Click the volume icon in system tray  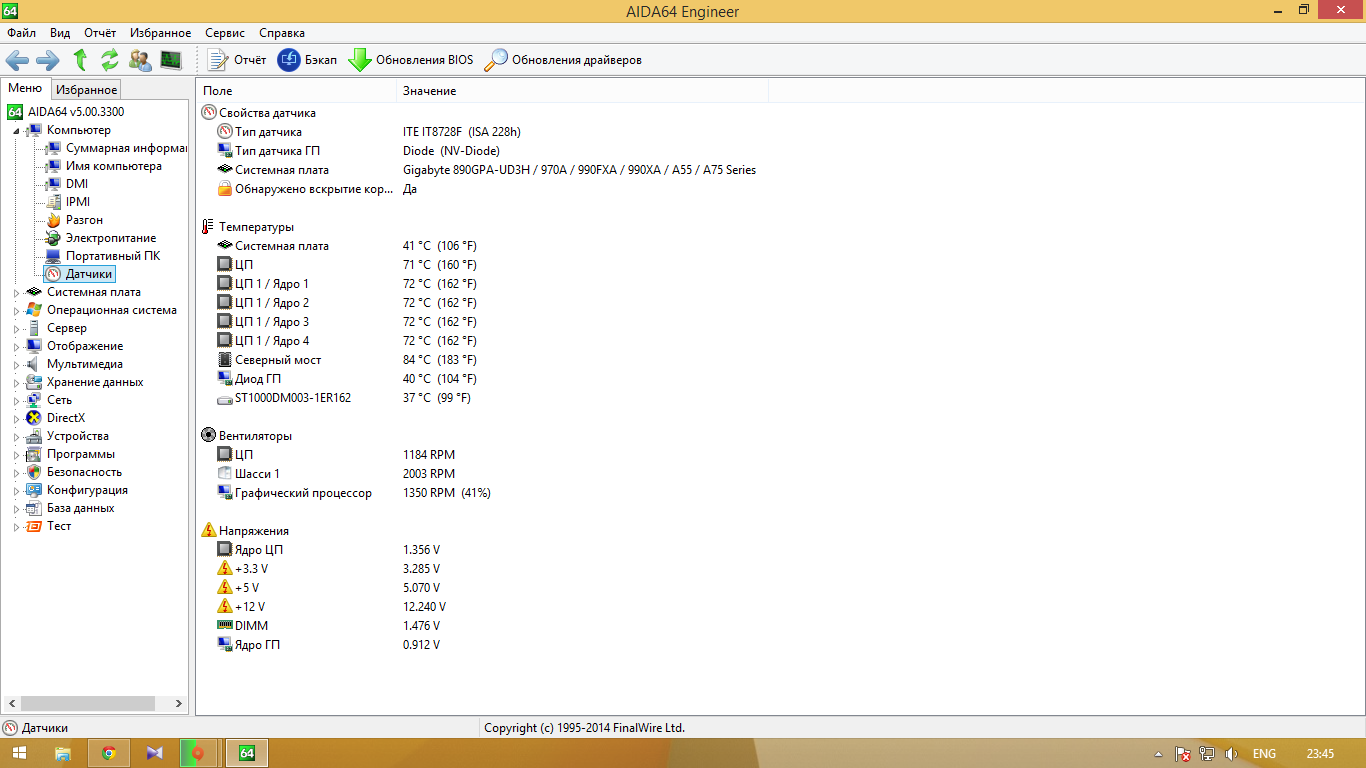pos(1231,754)
